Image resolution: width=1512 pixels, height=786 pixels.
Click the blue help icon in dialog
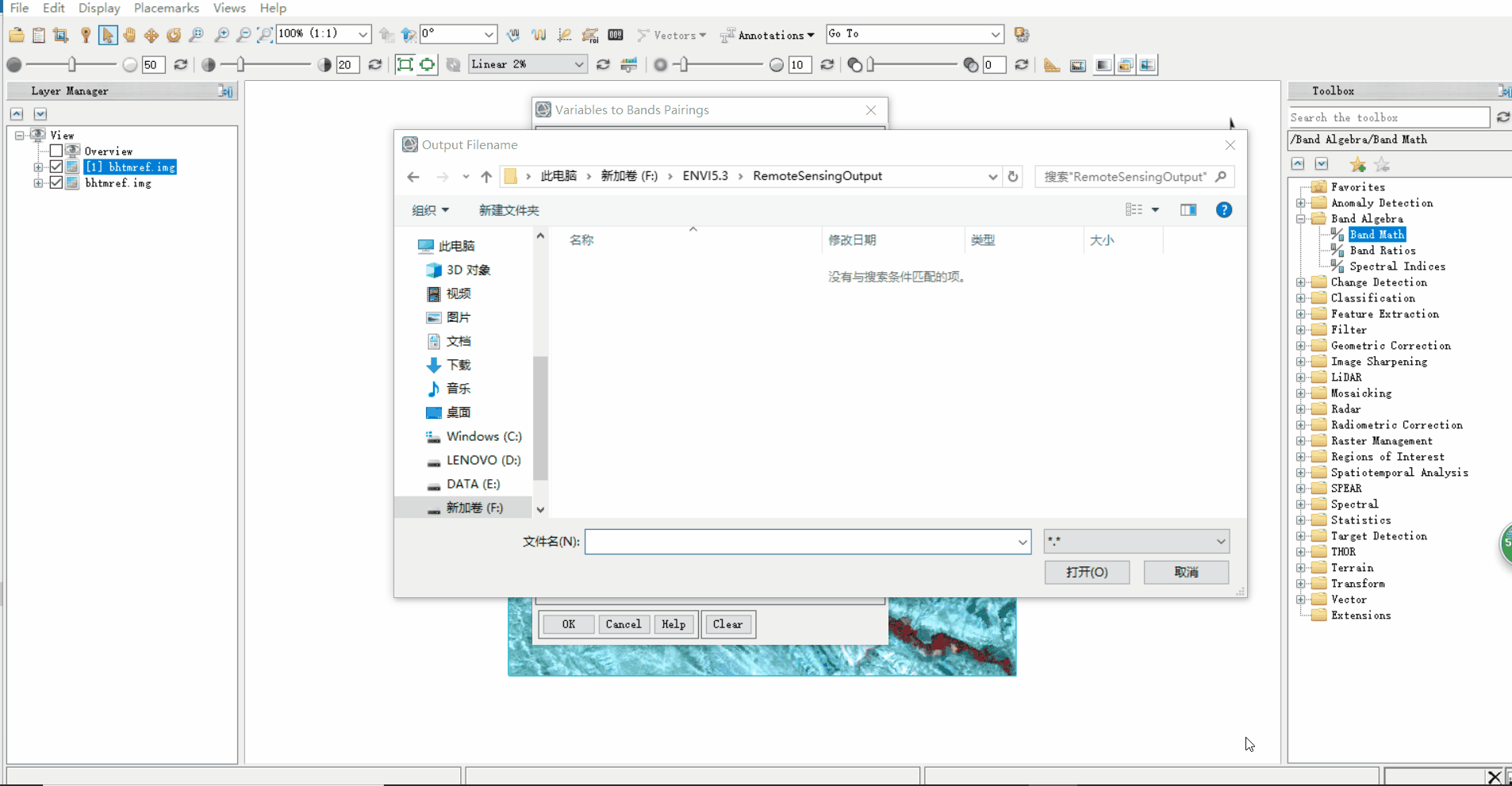(1223, 209)
